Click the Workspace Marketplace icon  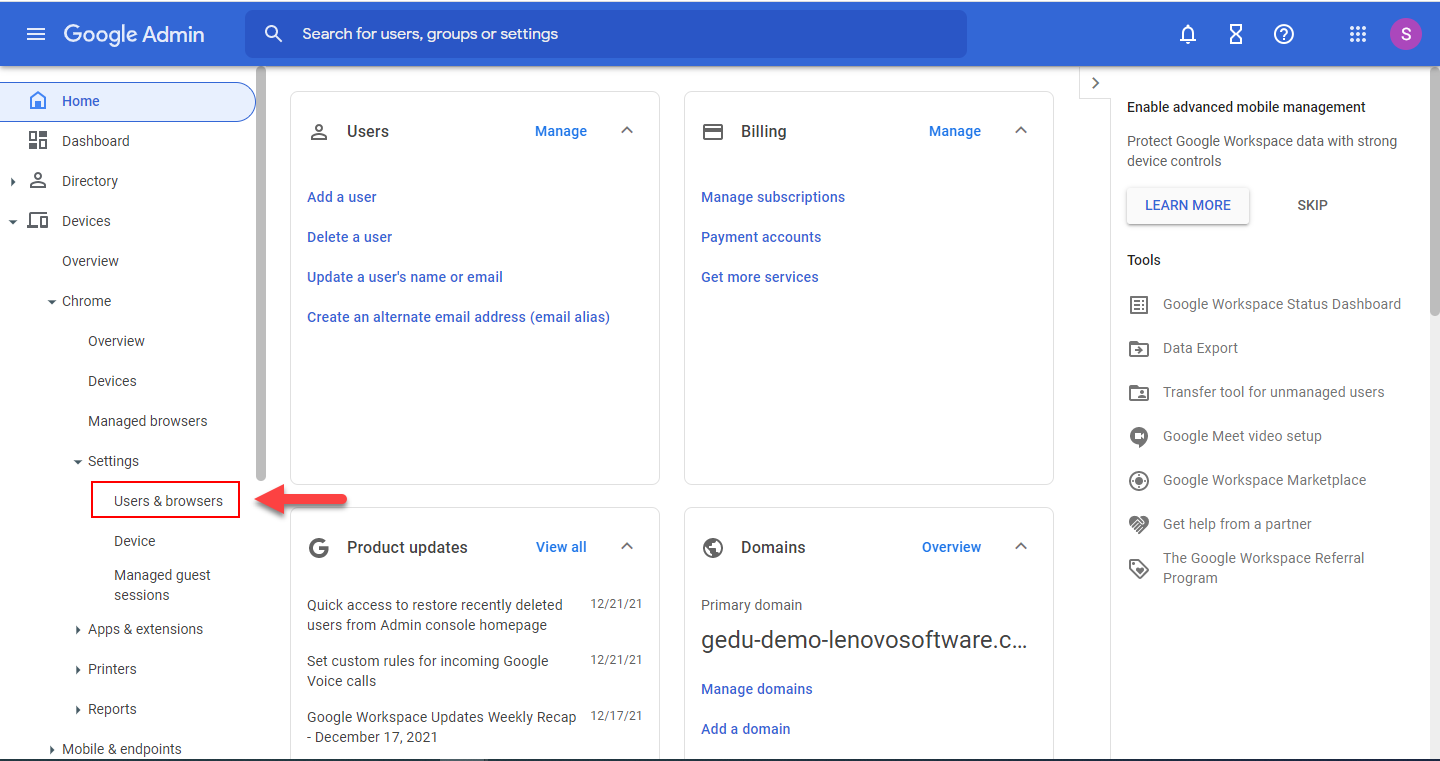click(x=1139, y=481)
